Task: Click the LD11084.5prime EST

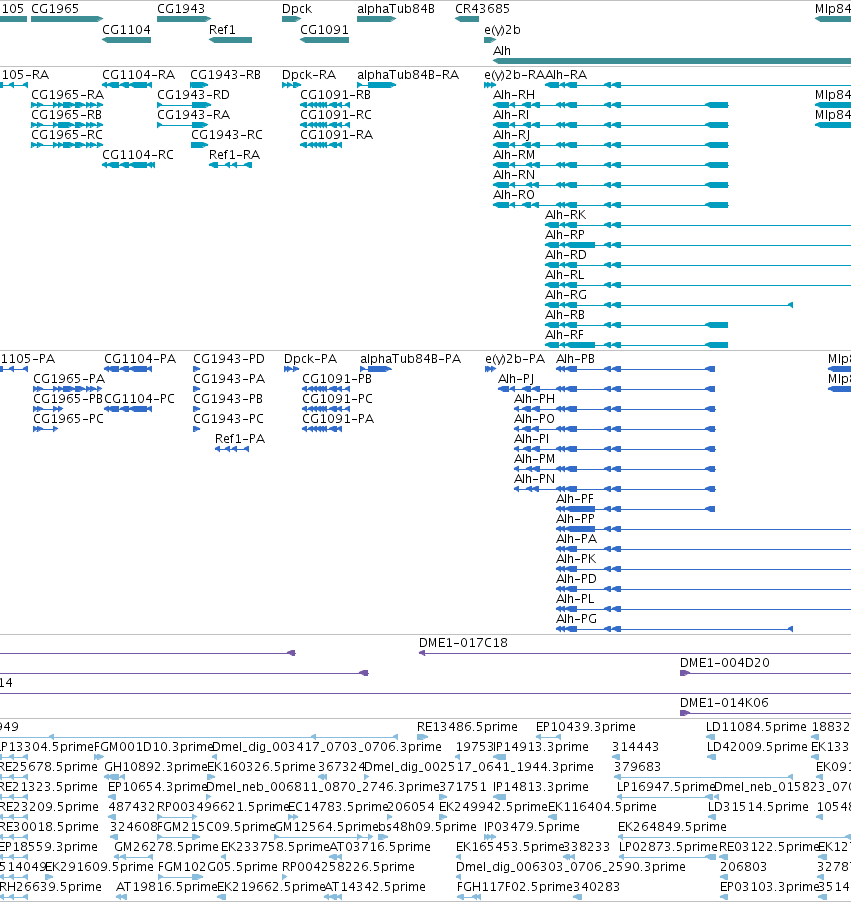Action: tap(711, 737)
